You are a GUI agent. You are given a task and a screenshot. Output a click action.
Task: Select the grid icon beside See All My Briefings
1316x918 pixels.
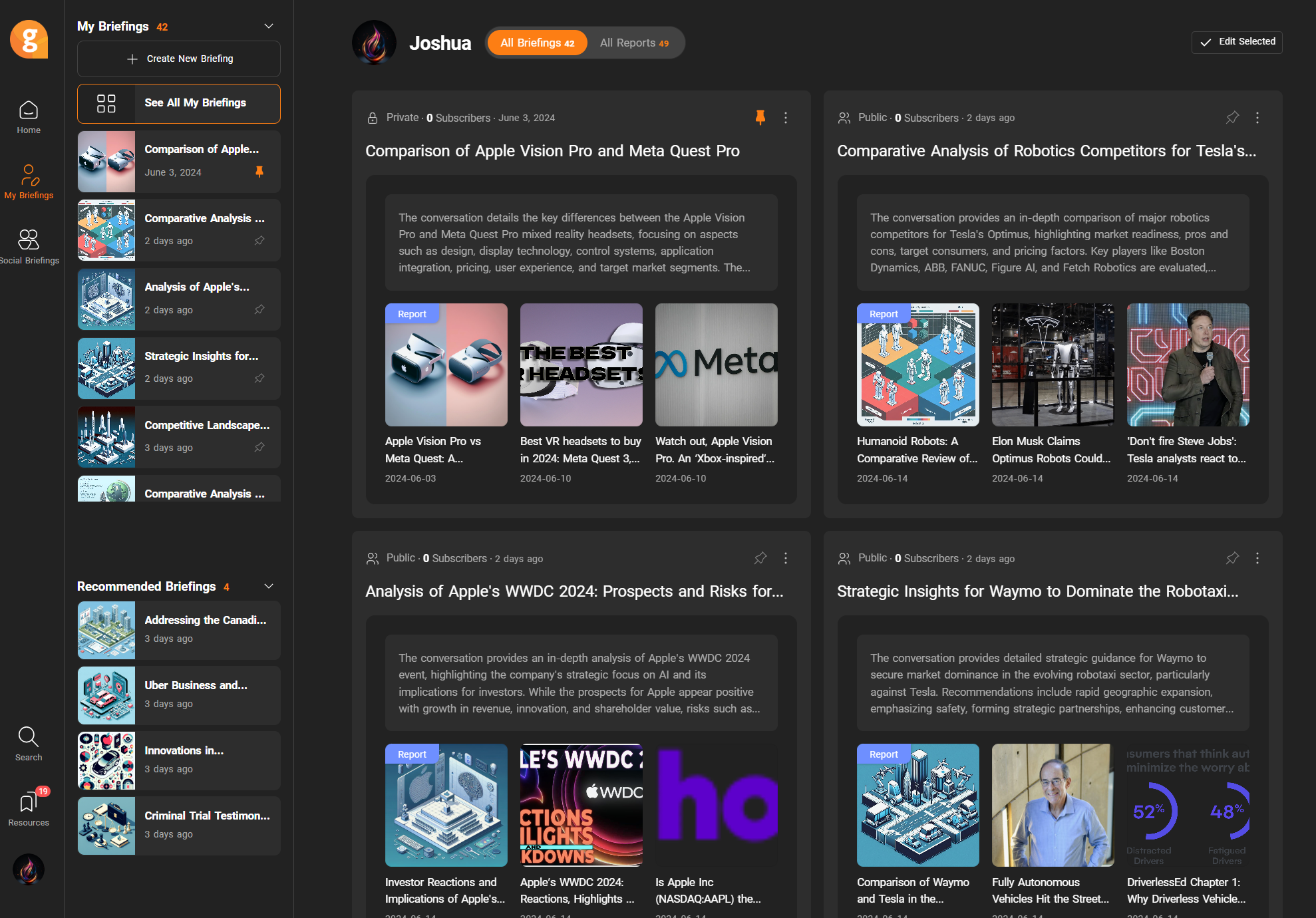coord(106,103)
